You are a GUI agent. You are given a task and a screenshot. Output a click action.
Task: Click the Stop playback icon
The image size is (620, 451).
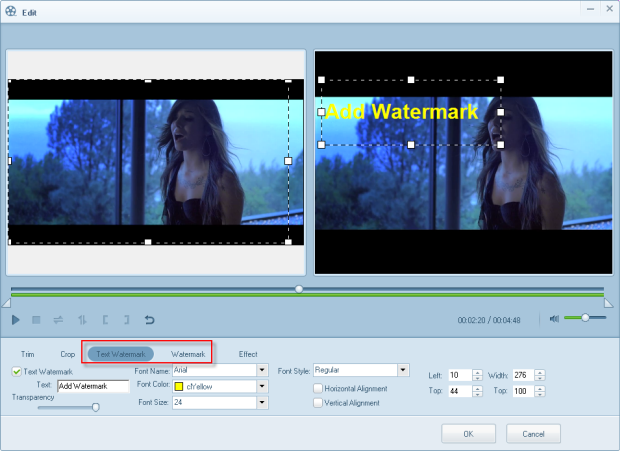pyautogui.click(x=38, y=320)
